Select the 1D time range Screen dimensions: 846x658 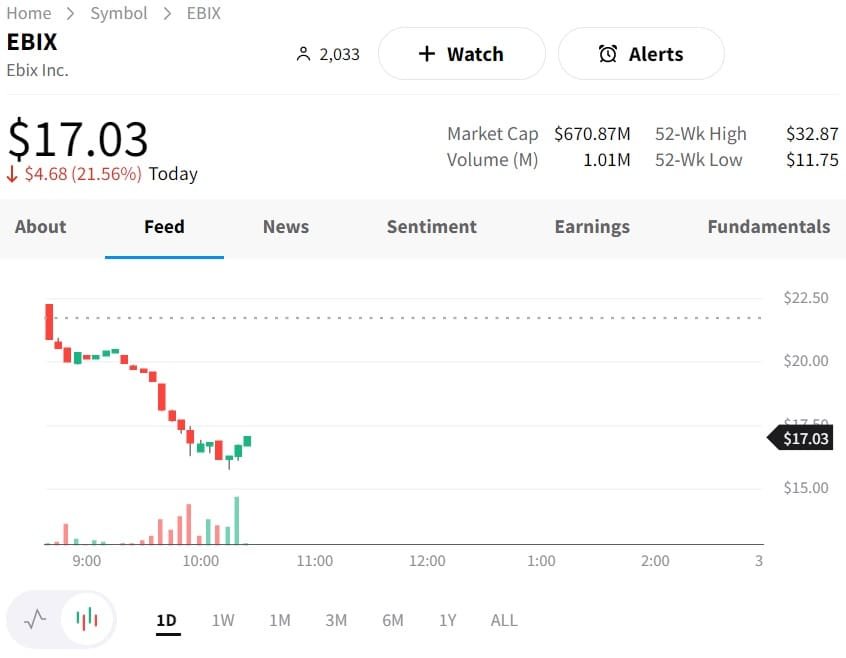(166, 620)
